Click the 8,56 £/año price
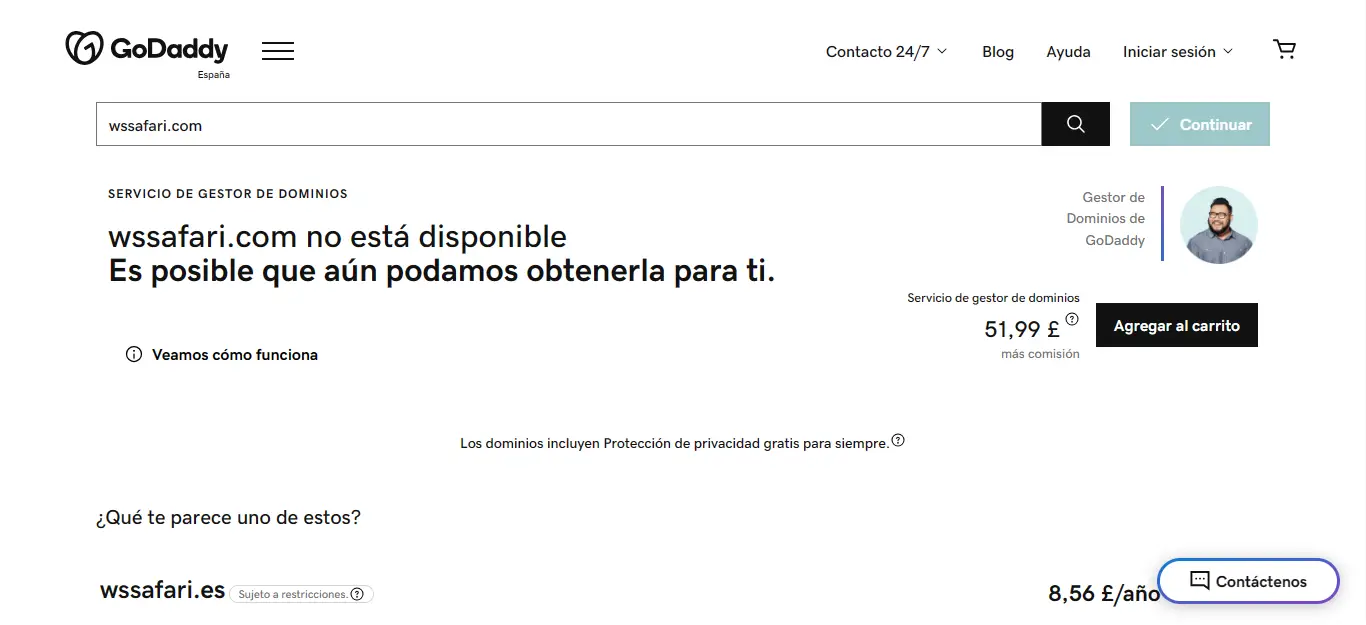Screen dimensions: 1366x625 (1104, 594)
